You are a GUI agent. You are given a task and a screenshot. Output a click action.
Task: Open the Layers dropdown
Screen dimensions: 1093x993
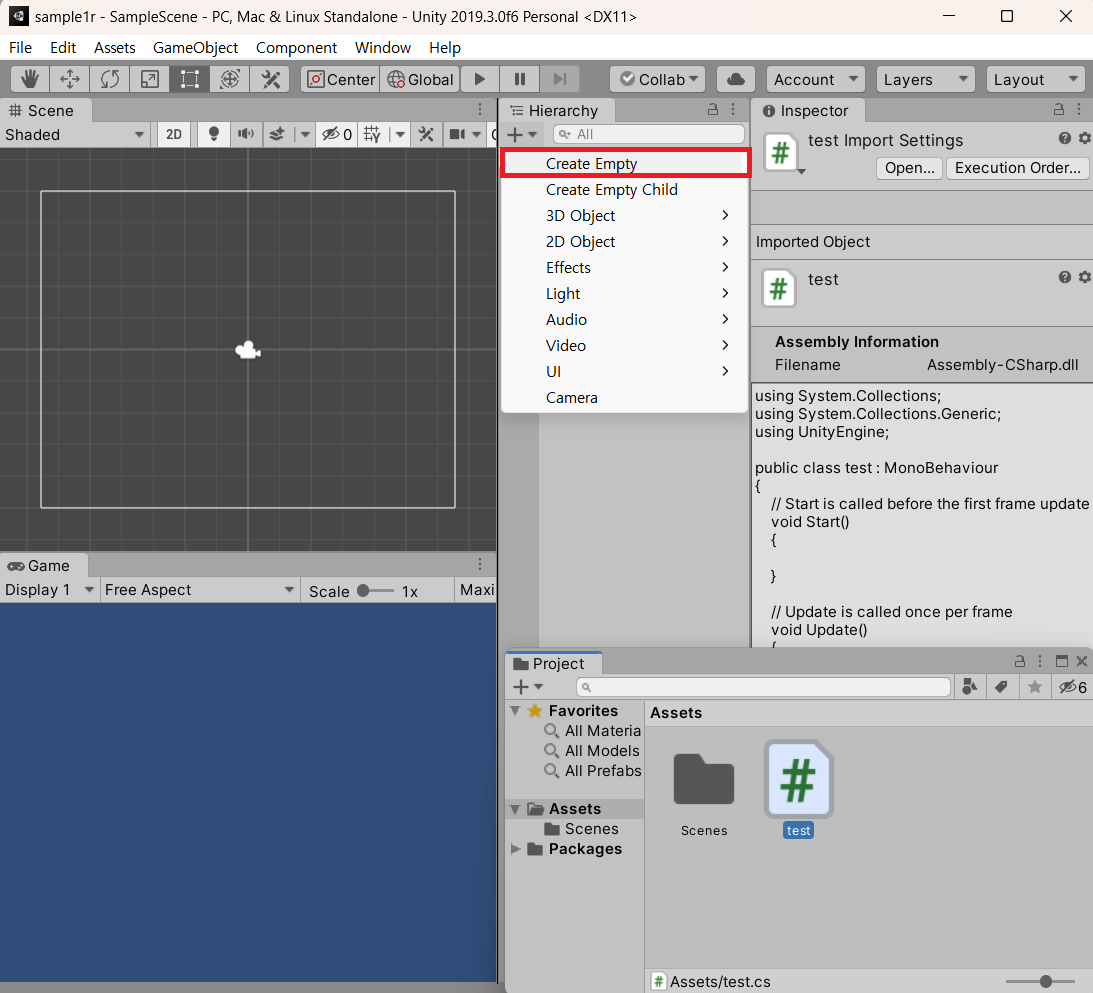(x=925, y=79)
